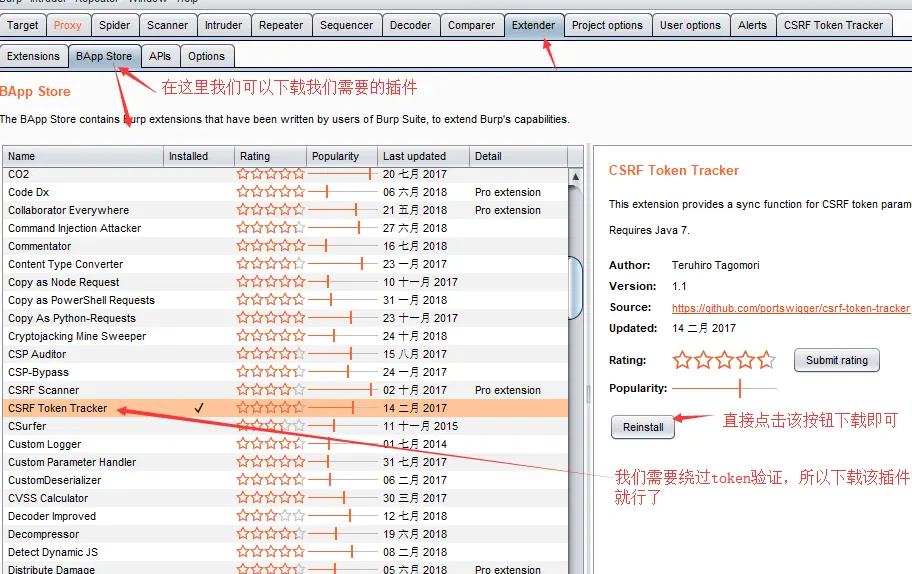Viewport: 912px width, 574px height.
Task: Select the CSP-Bypass extension
Action: (285, 372)
